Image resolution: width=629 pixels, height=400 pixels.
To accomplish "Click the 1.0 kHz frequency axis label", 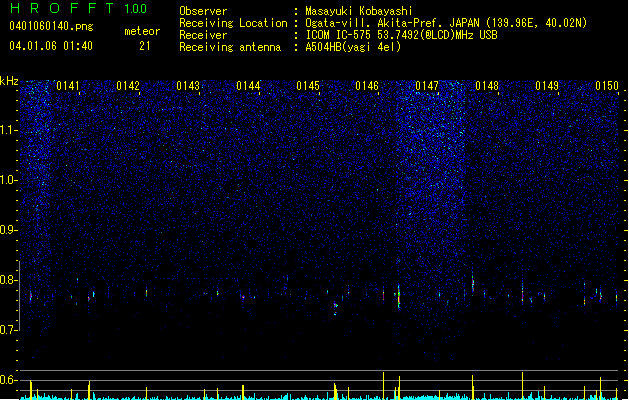I will click(x=8, y=180).
